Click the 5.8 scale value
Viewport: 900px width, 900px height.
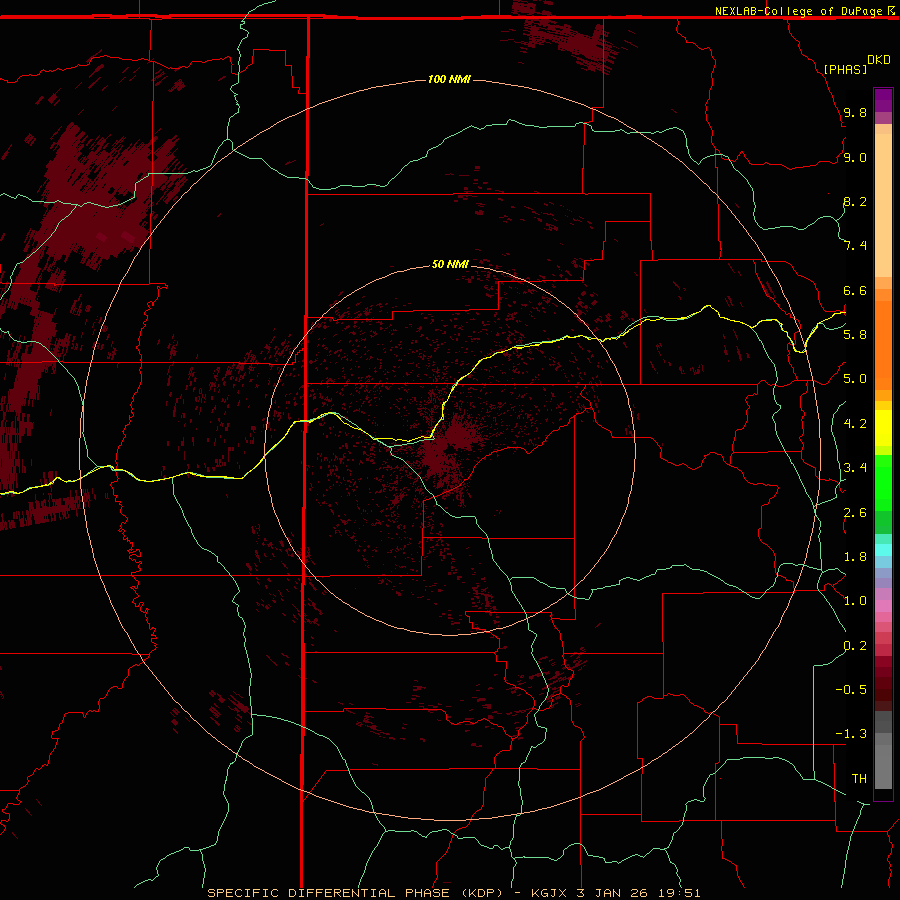pyautogui.click(x=855, y=334)
